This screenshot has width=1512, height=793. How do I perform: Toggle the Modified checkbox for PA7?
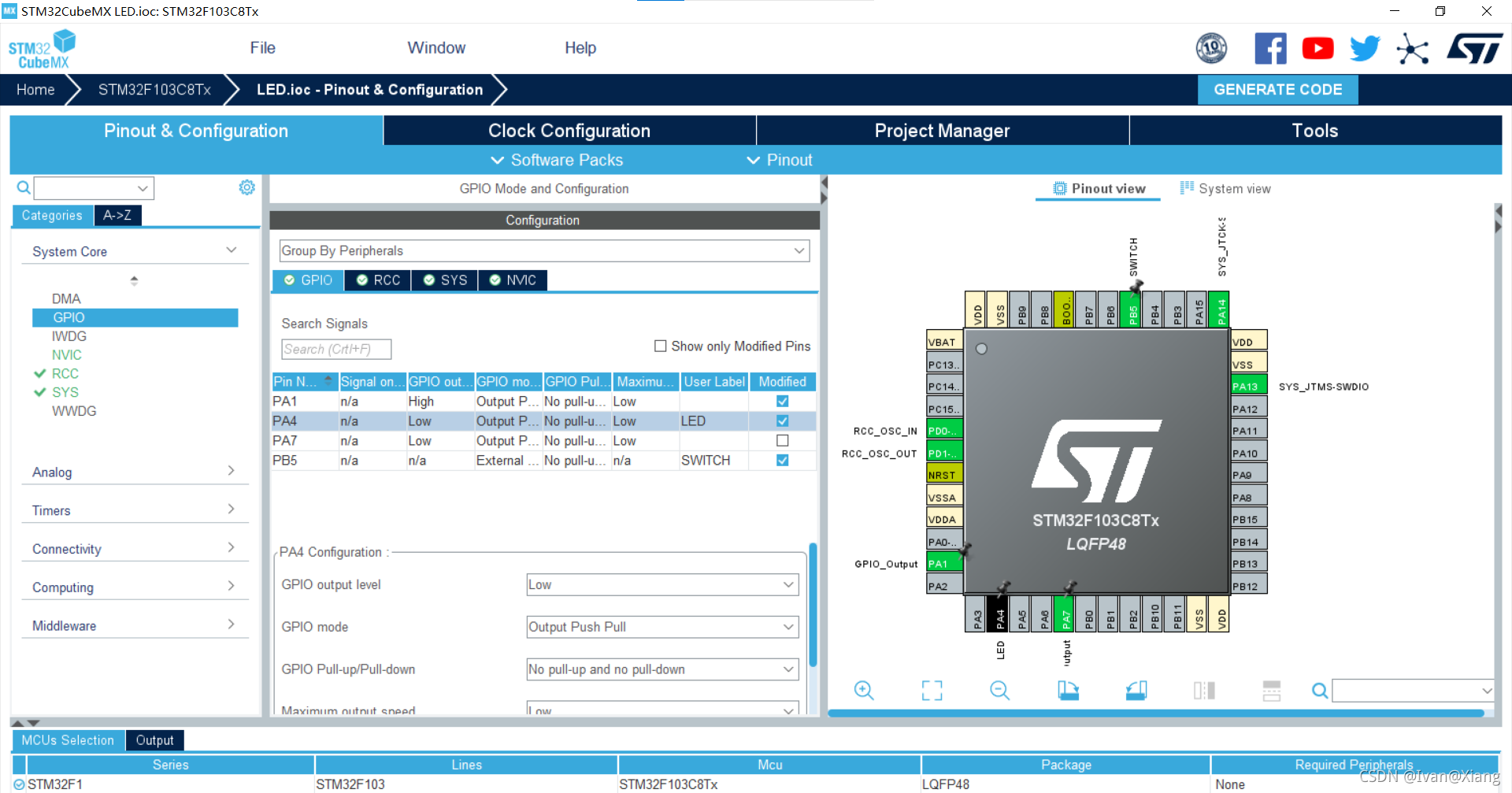point(782,440)
